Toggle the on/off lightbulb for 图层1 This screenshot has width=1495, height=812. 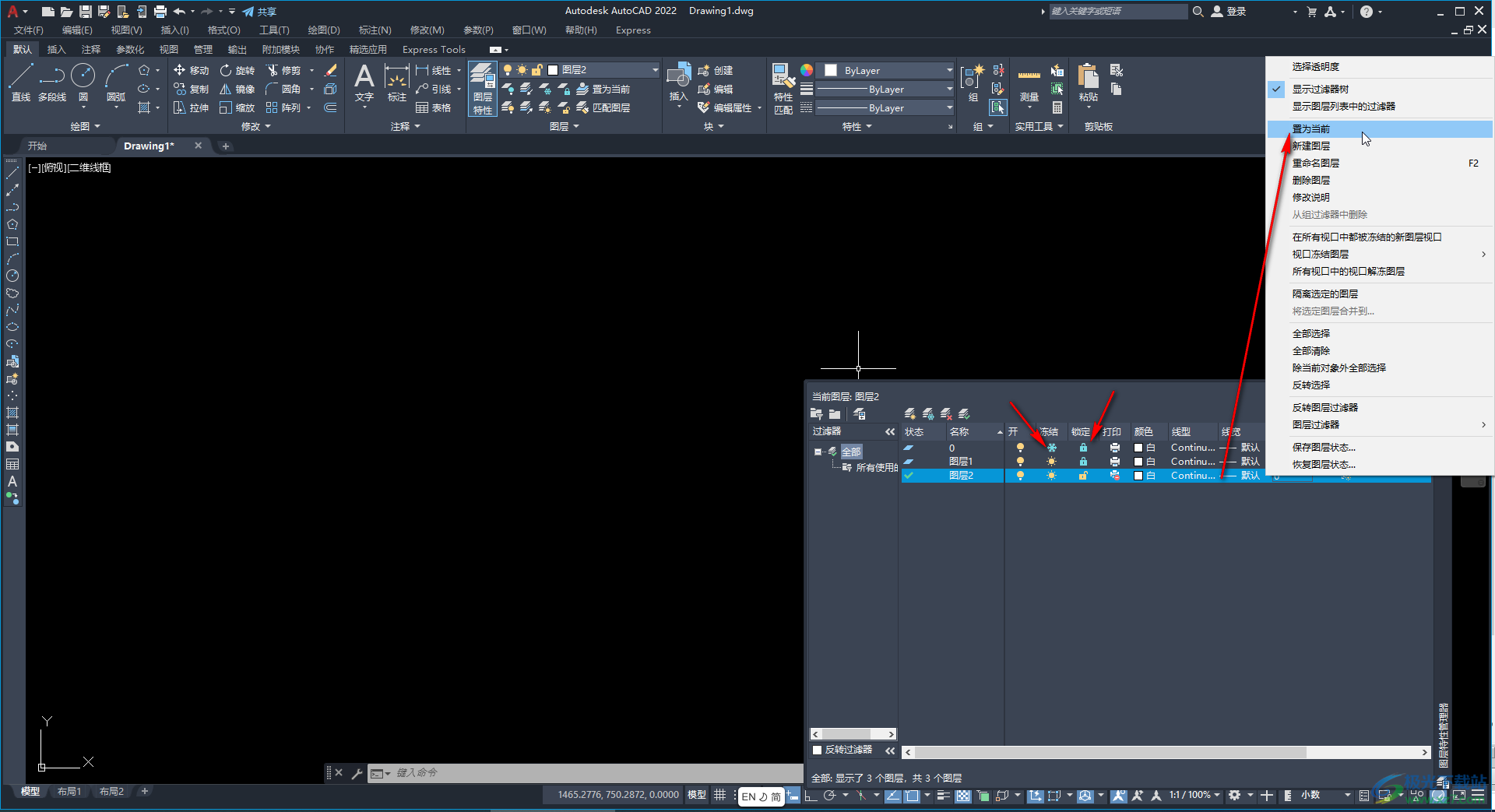coord(1020,462)
